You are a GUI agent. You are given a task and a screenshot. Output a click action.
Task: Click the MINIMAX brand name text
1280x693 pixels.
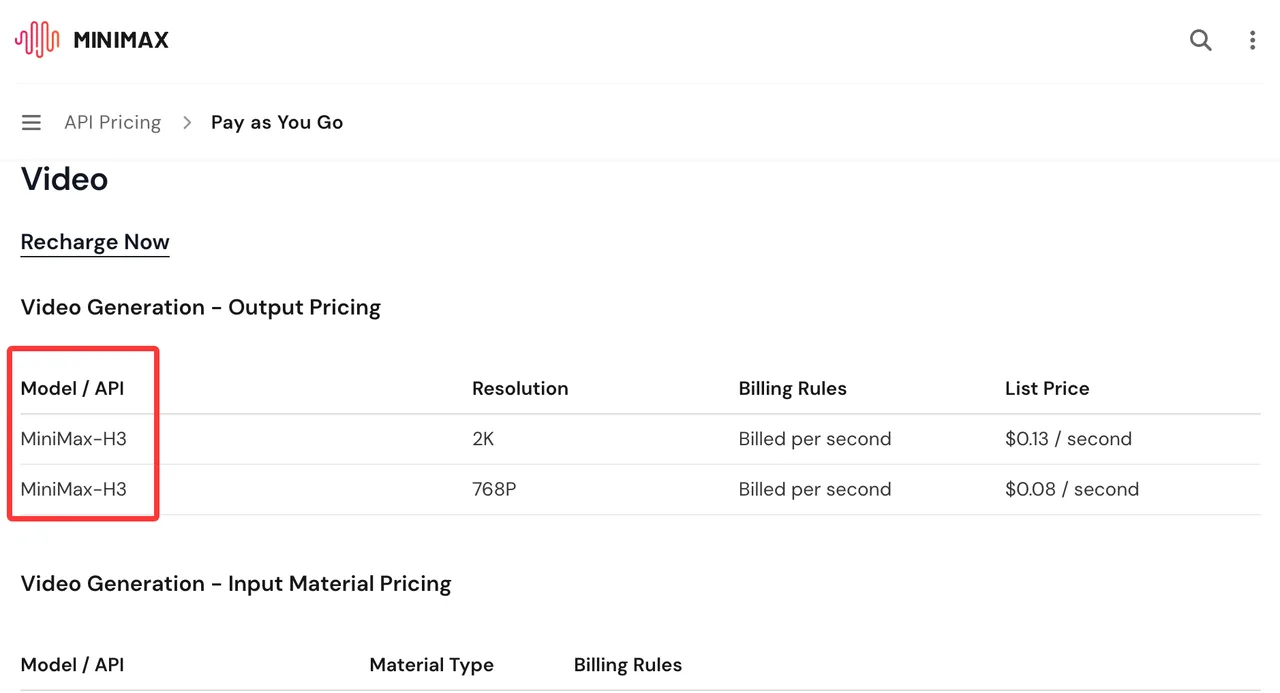[121, 40]
